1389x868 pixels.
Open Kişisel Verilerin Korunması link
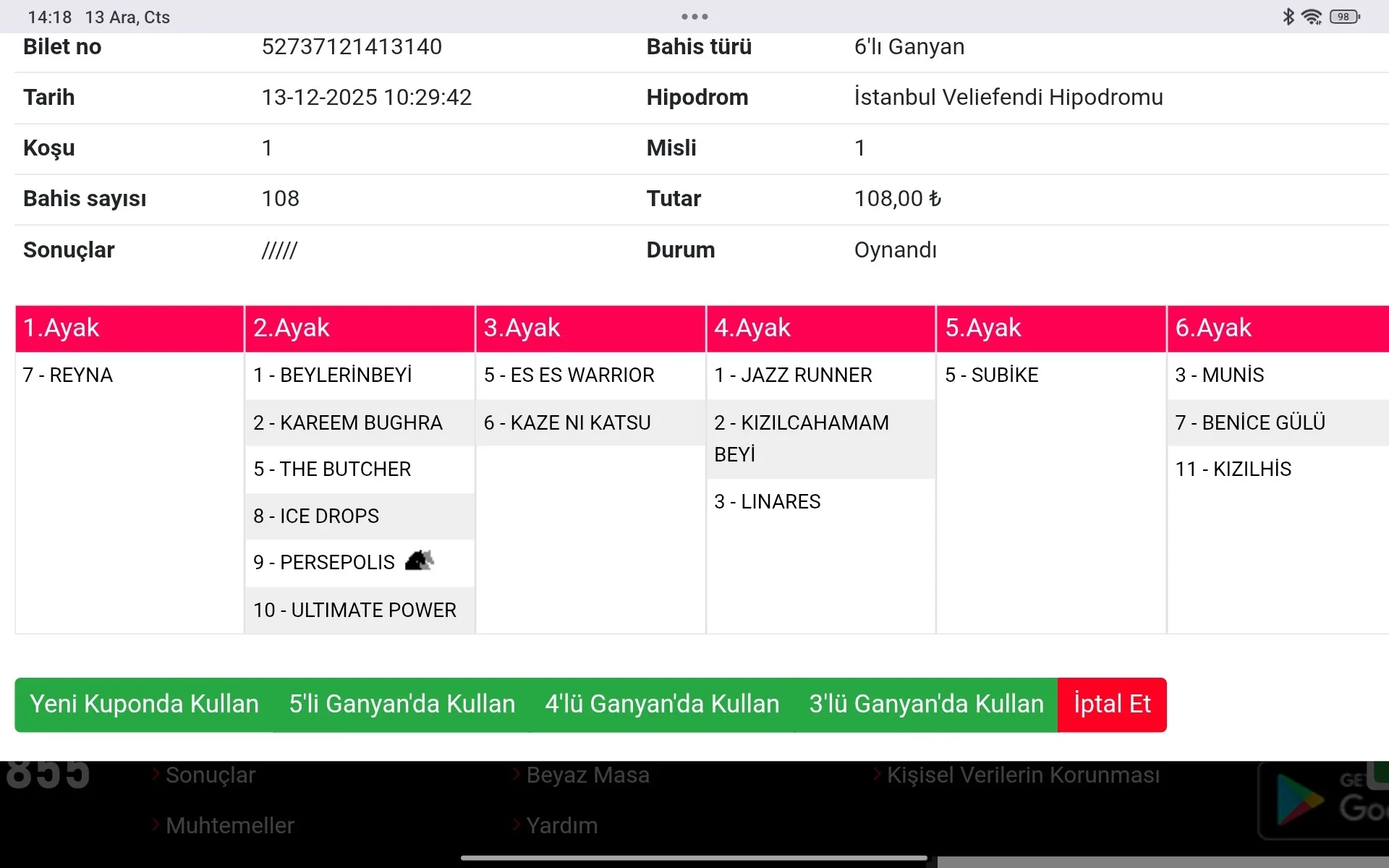[1023, 775]
